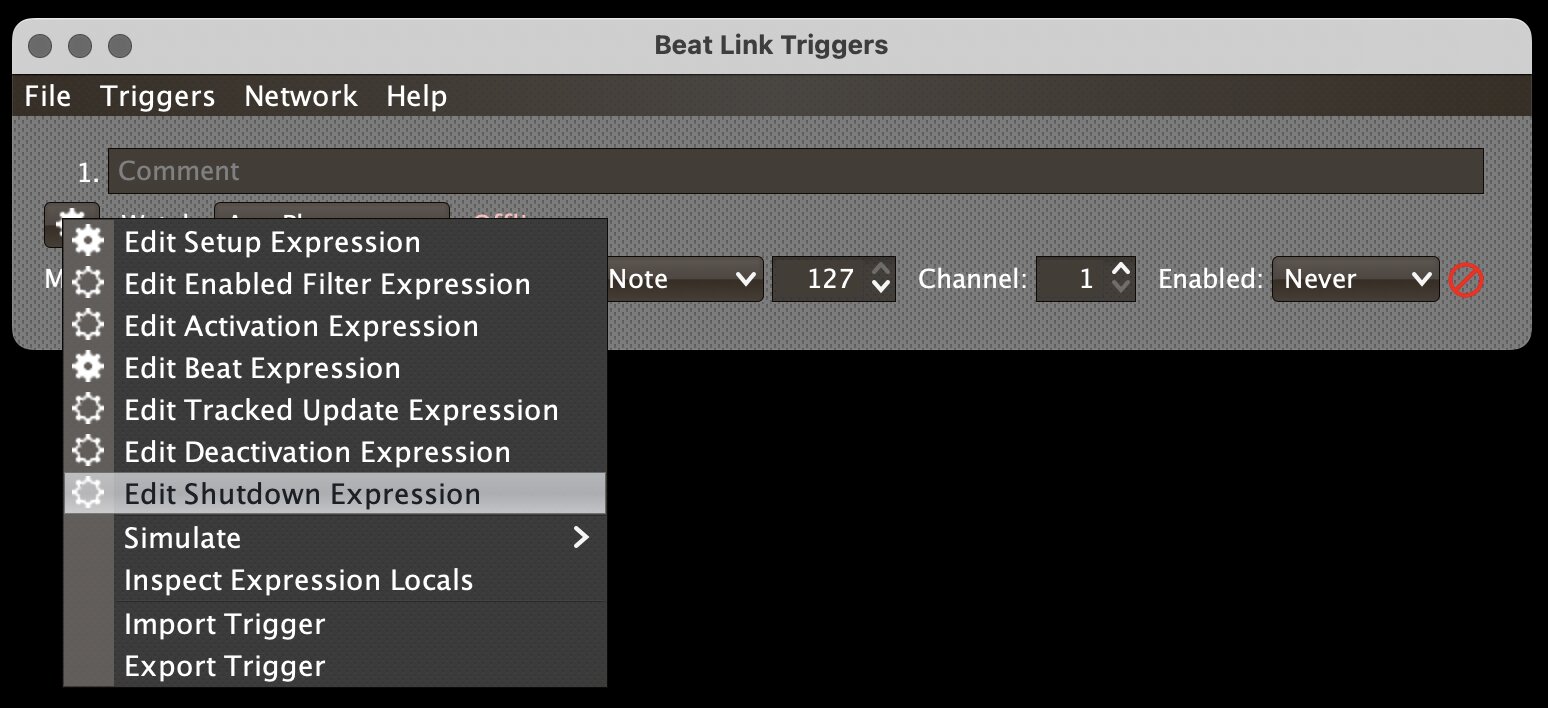The width and height of the screenshot is (1548, 708).
Task: Expand the Simulate submenu arrow
Action: [581, 538]
